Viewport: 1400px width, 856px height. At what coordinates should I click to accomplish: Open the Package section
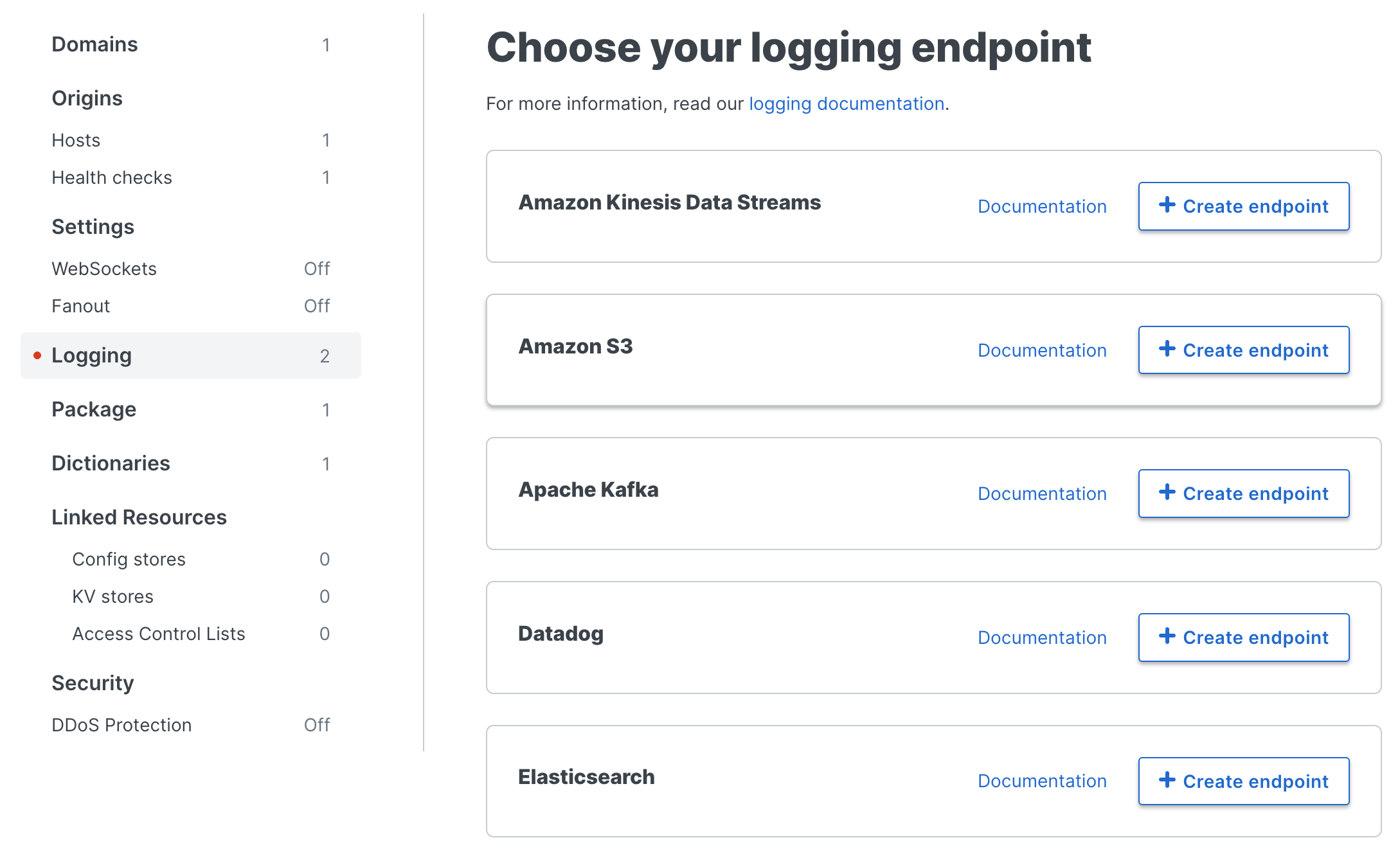click(x=94, y=409)
